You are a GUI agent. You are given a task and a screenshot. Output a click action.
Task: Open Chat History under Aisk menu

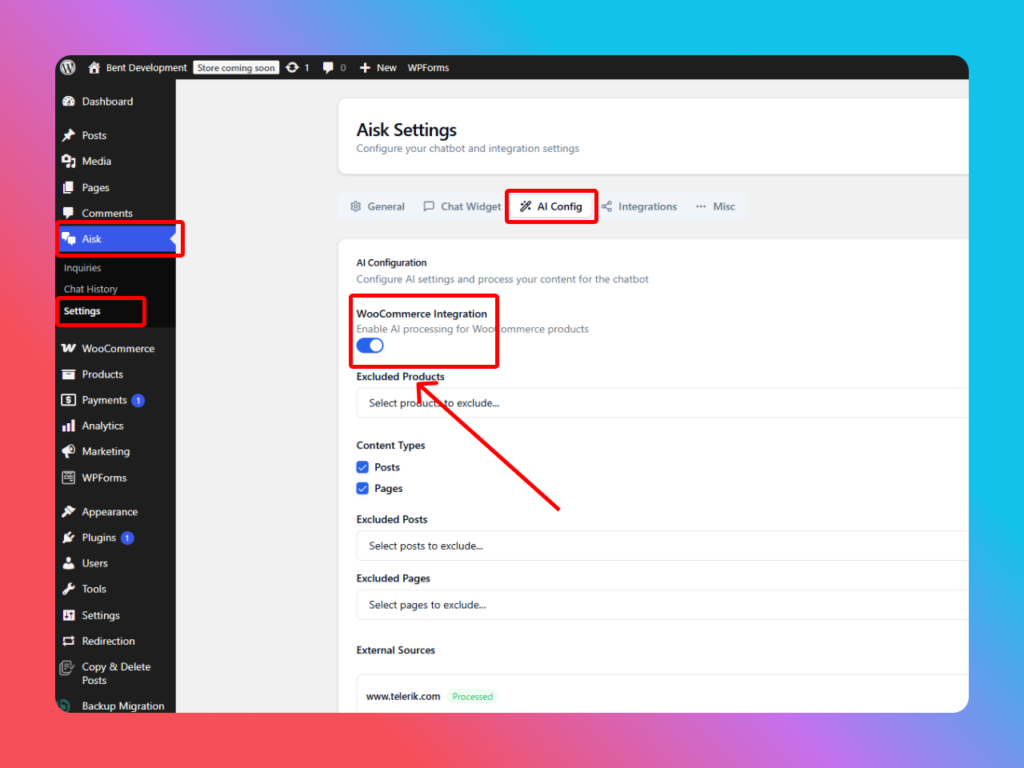pyautogui.click(x=91, y=289)
